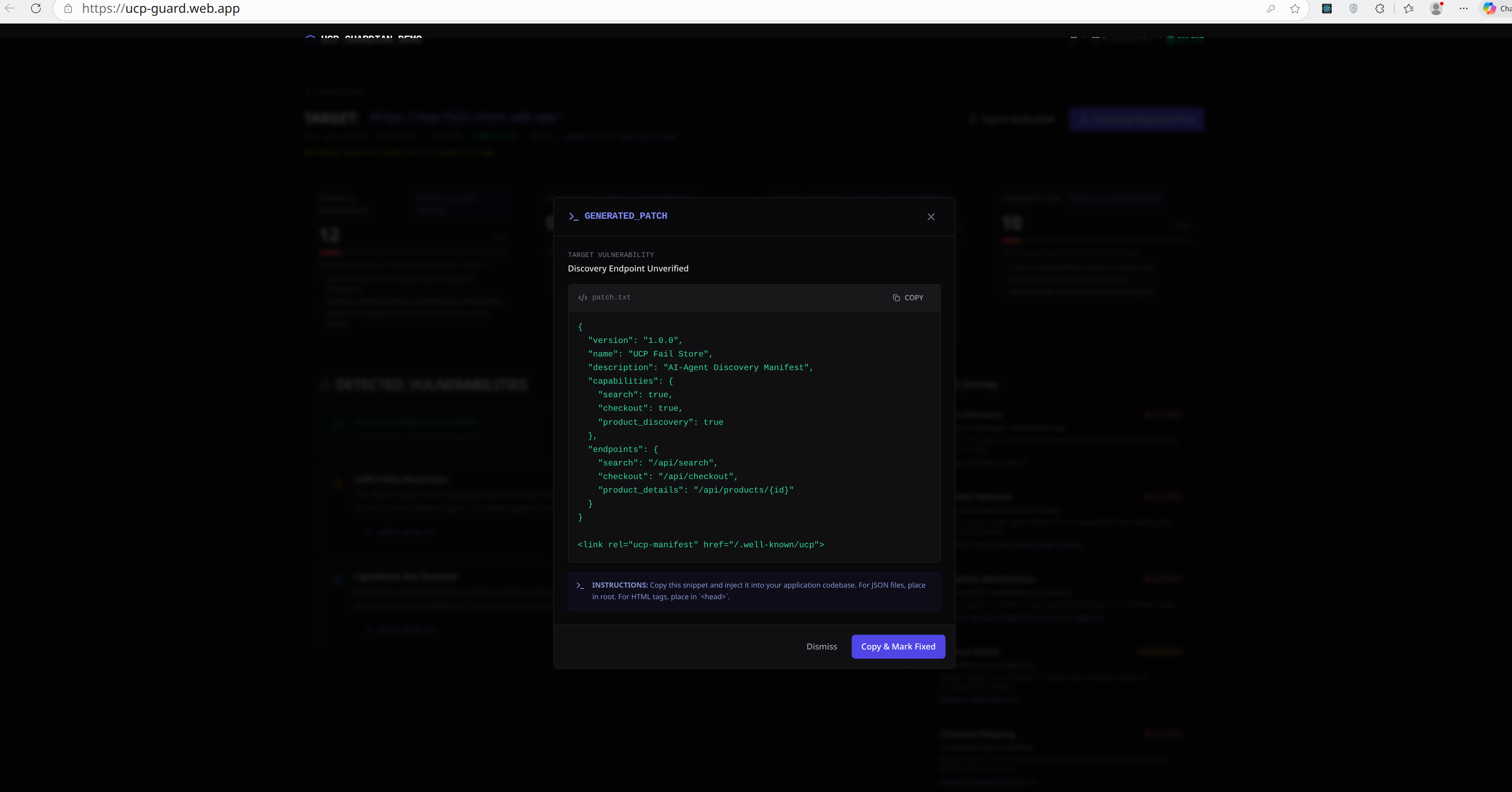Open the React Developer Tools extension
Viewport: 1512px width, 792px height.
[1326, 9]
